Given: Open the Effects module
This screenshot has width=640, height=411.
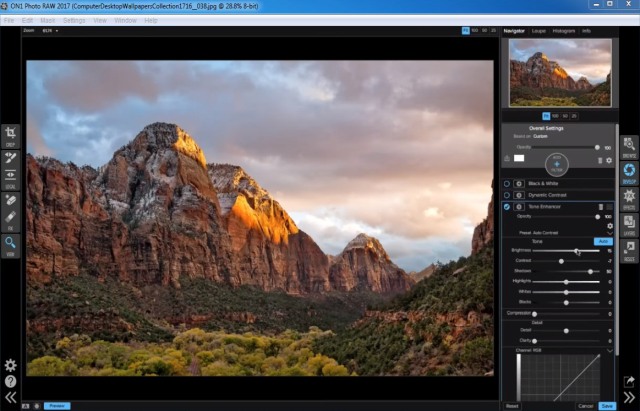Looking at the screenshot, I should [629, 196].
